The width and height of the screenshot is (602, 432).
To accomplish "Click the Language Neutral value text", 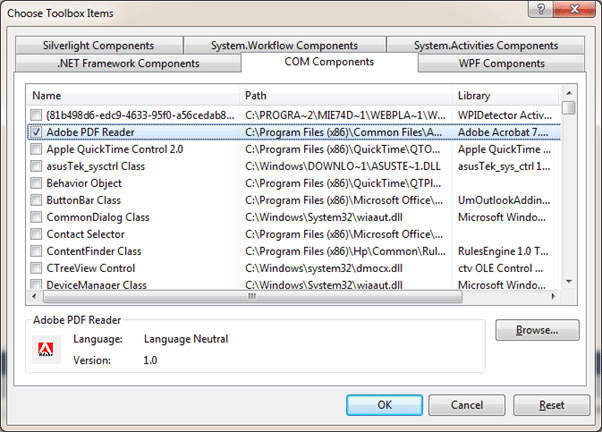I will point(186,339).
